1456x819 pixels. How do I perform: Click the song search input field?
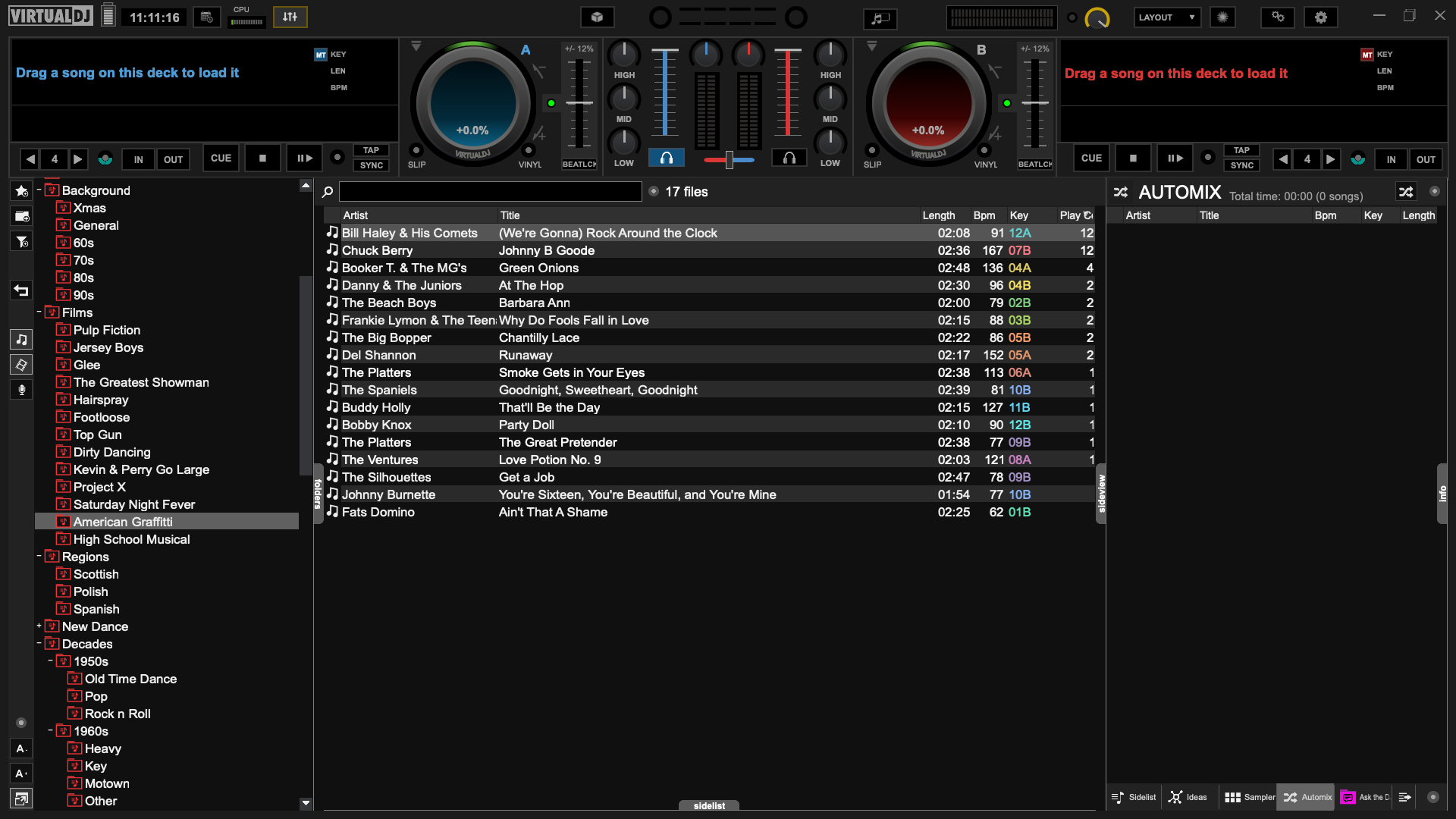490,192
